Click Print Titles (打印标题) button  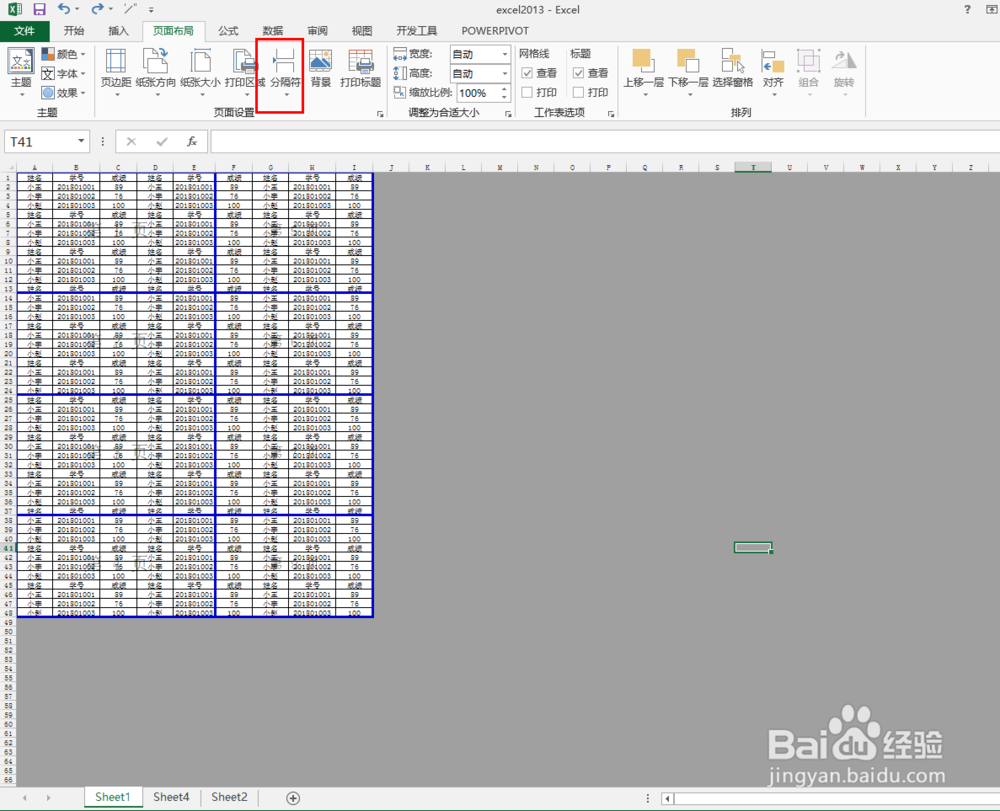click(360, 68)
